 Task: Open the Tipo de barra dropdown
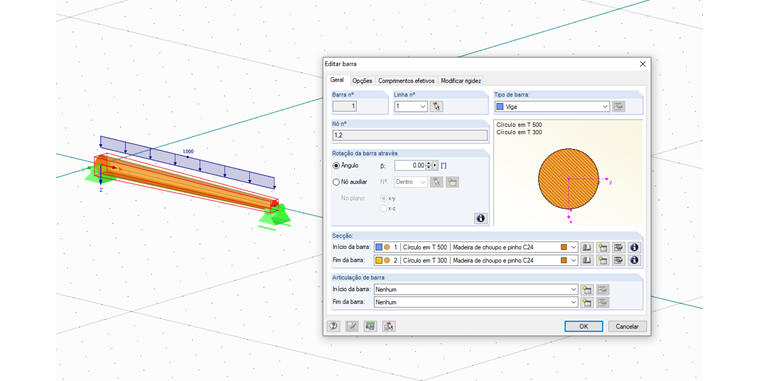[605, 106]
